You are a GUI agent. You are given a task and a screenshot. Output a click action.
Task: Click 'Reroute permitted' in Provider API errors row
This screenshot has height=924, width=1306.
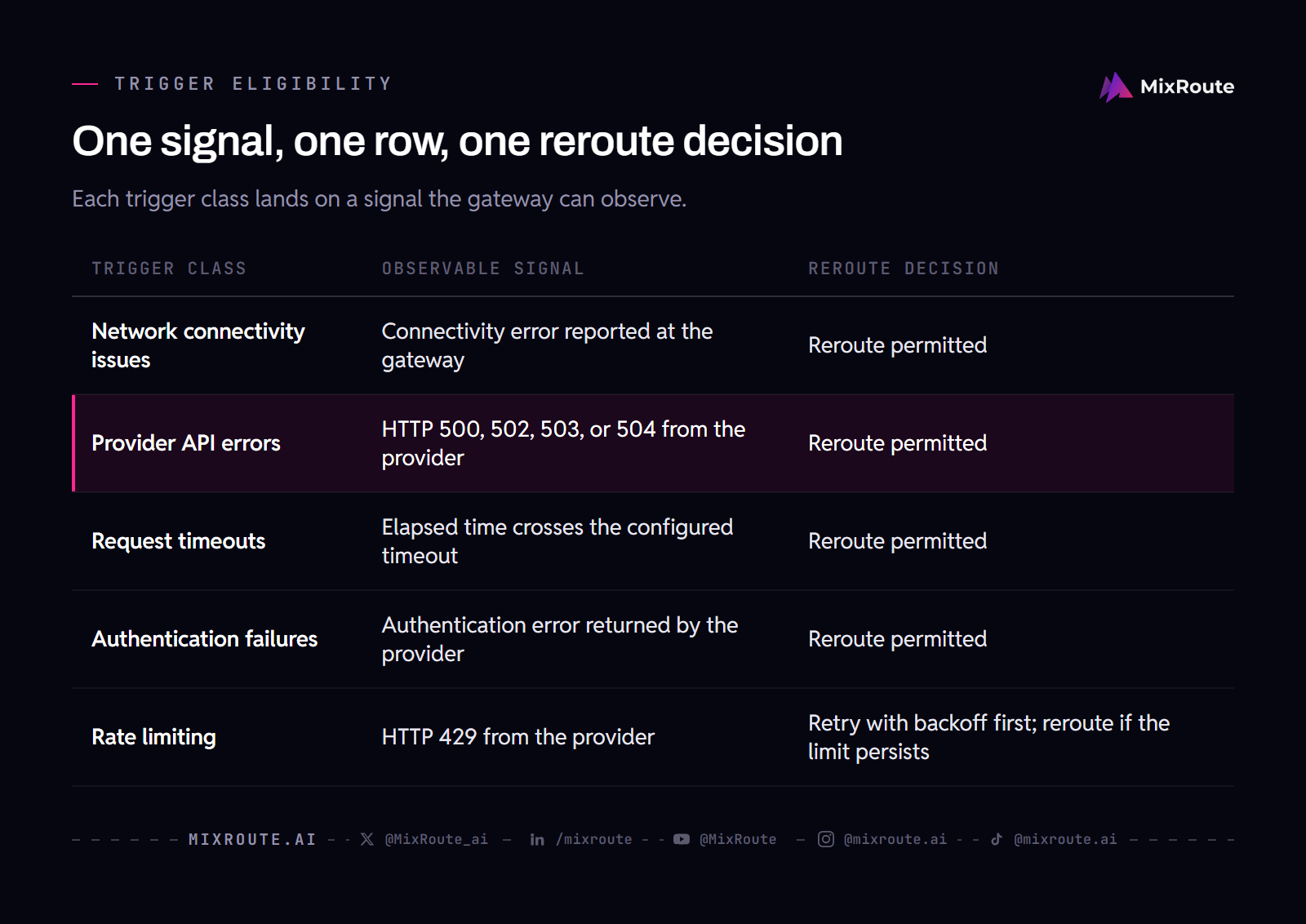pyautogui.click(x=898, y=443)
